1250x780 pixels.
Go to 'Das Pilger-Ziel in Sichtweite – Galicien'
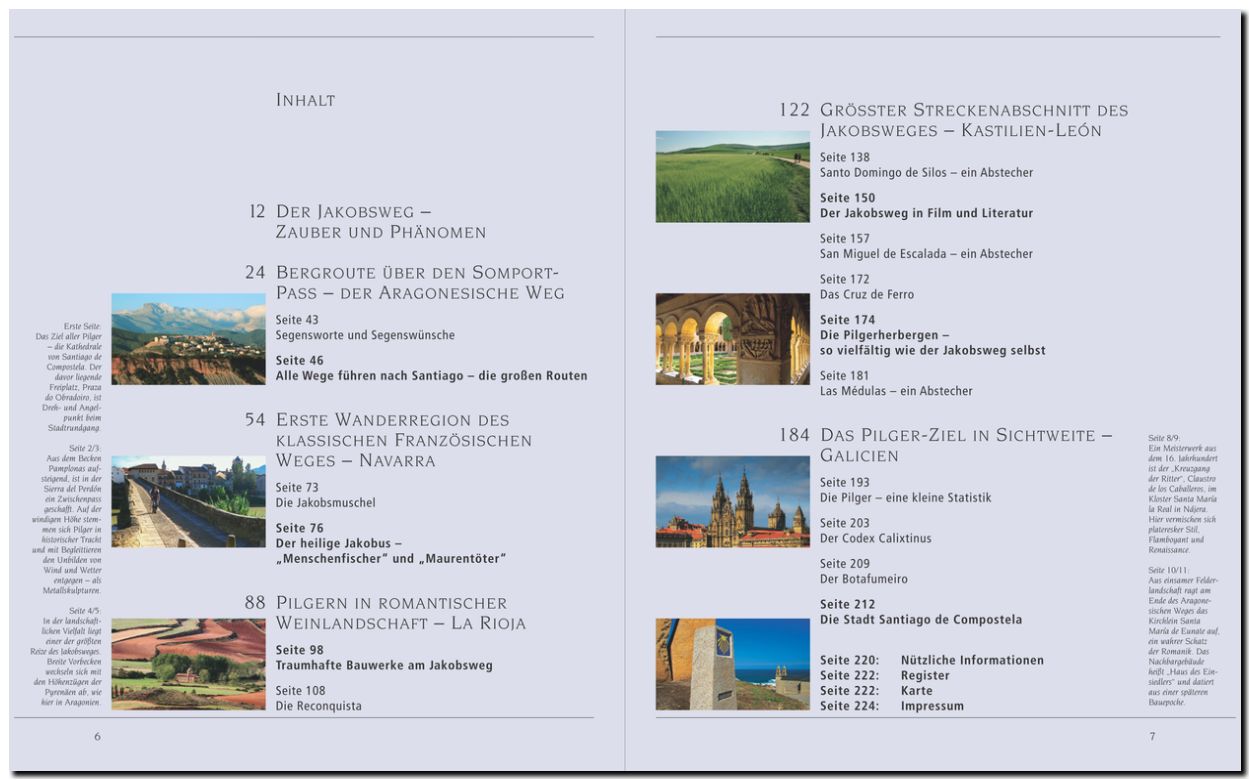tap(965, 445)
